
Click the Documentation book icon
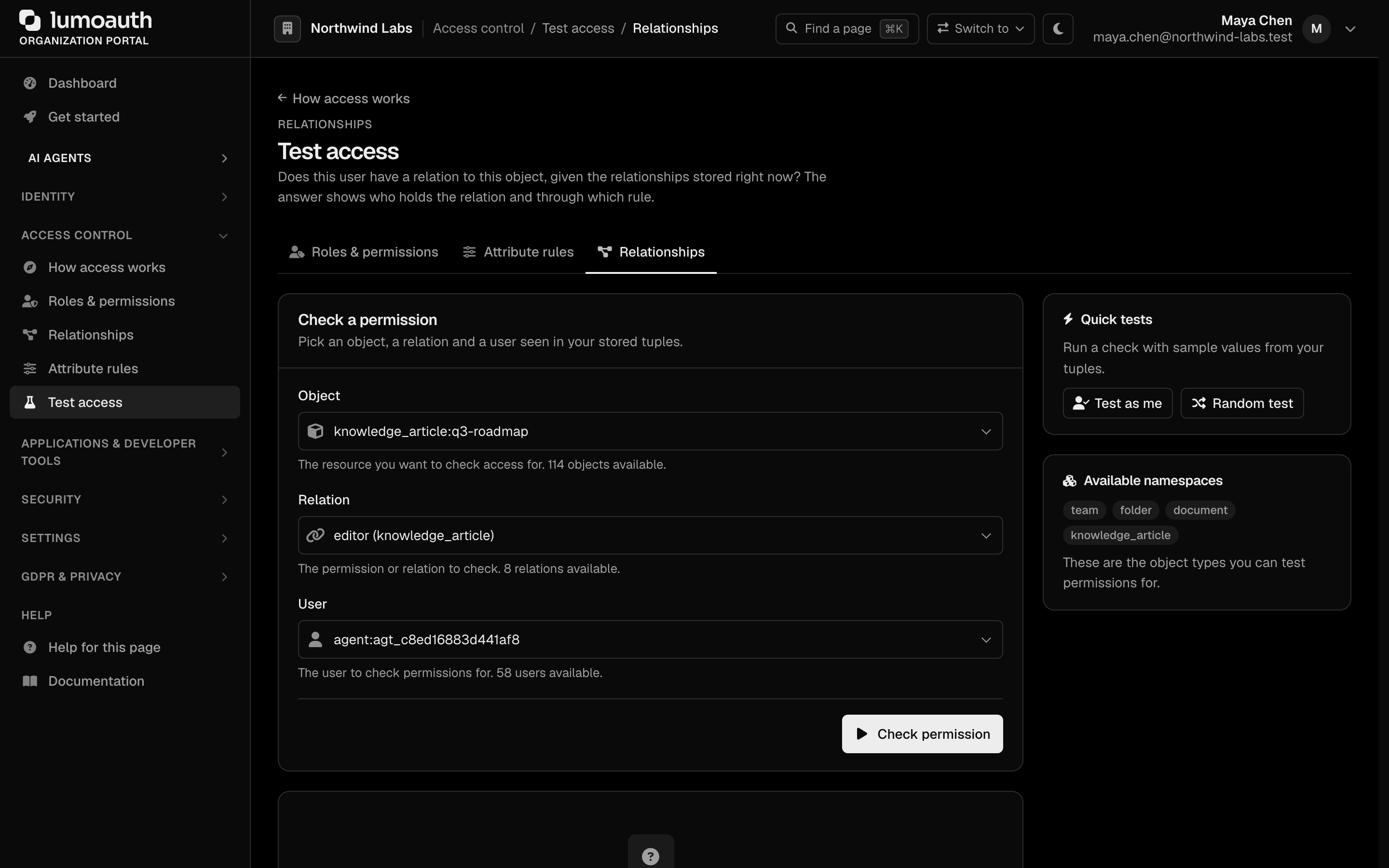tap(30, 681)
